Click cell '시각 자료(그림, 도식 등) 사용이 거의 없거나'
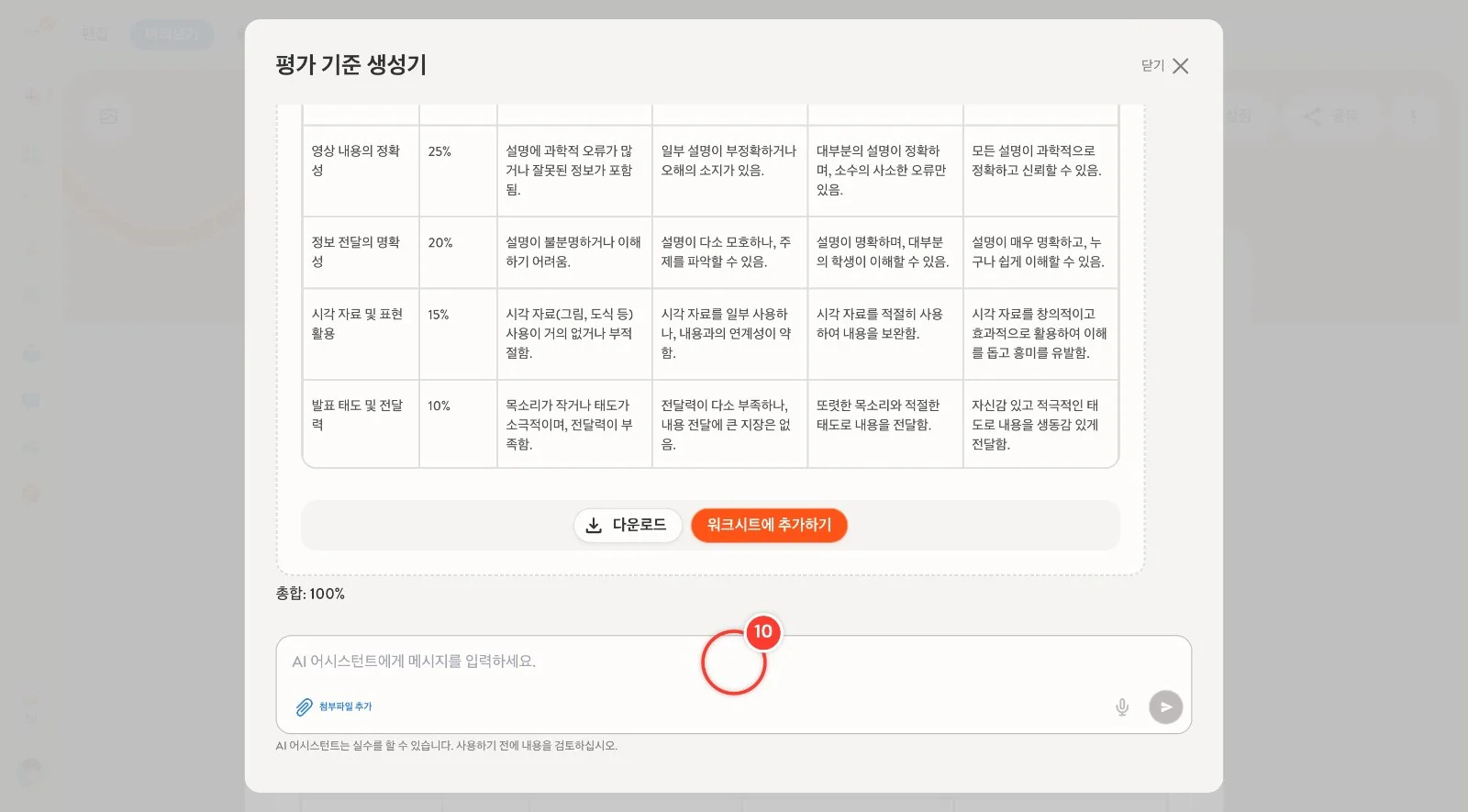1468x812 pixels. click(x=574, y=334)
